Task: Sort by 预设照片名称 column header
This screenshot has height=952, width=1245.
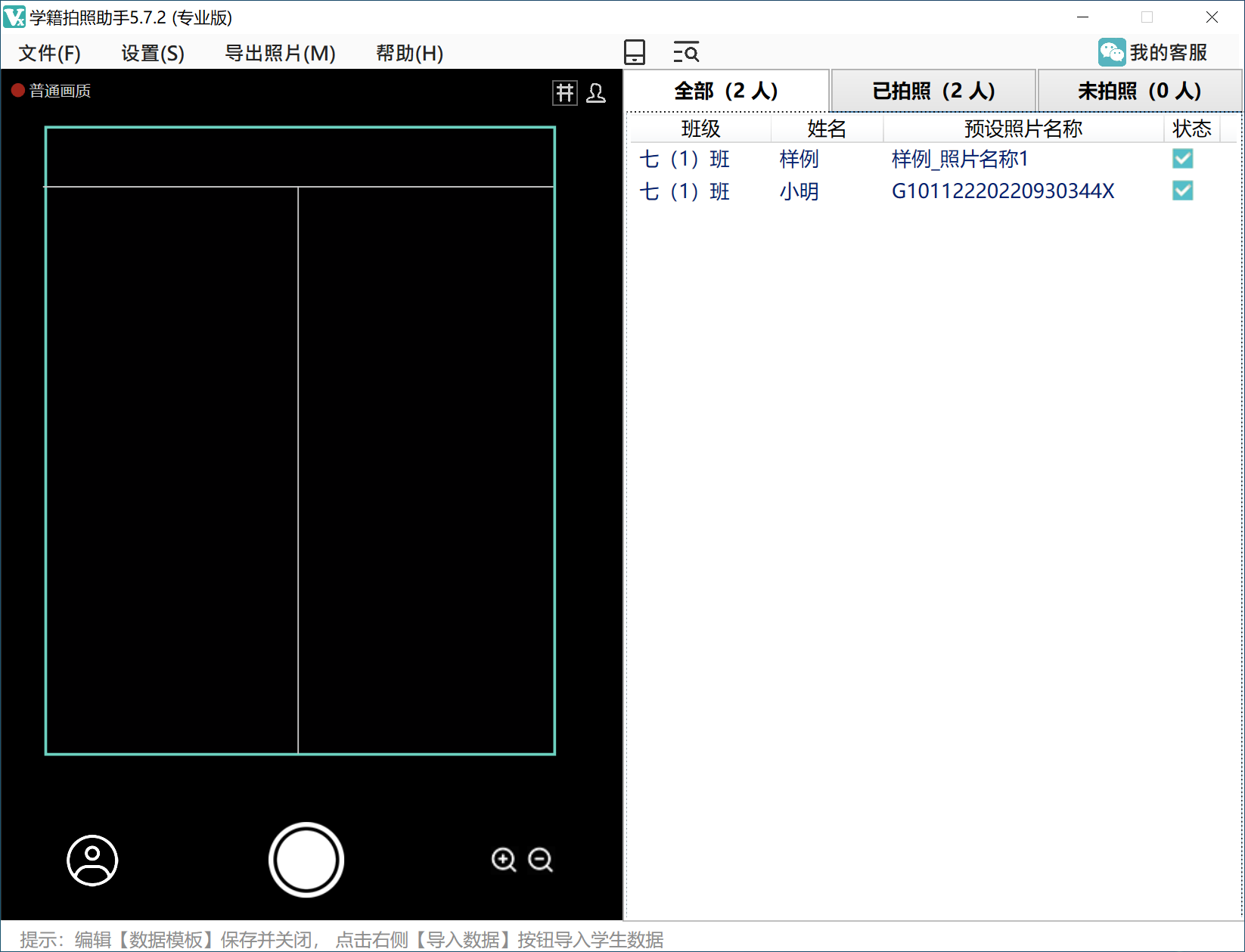Action: (1023, 129)
